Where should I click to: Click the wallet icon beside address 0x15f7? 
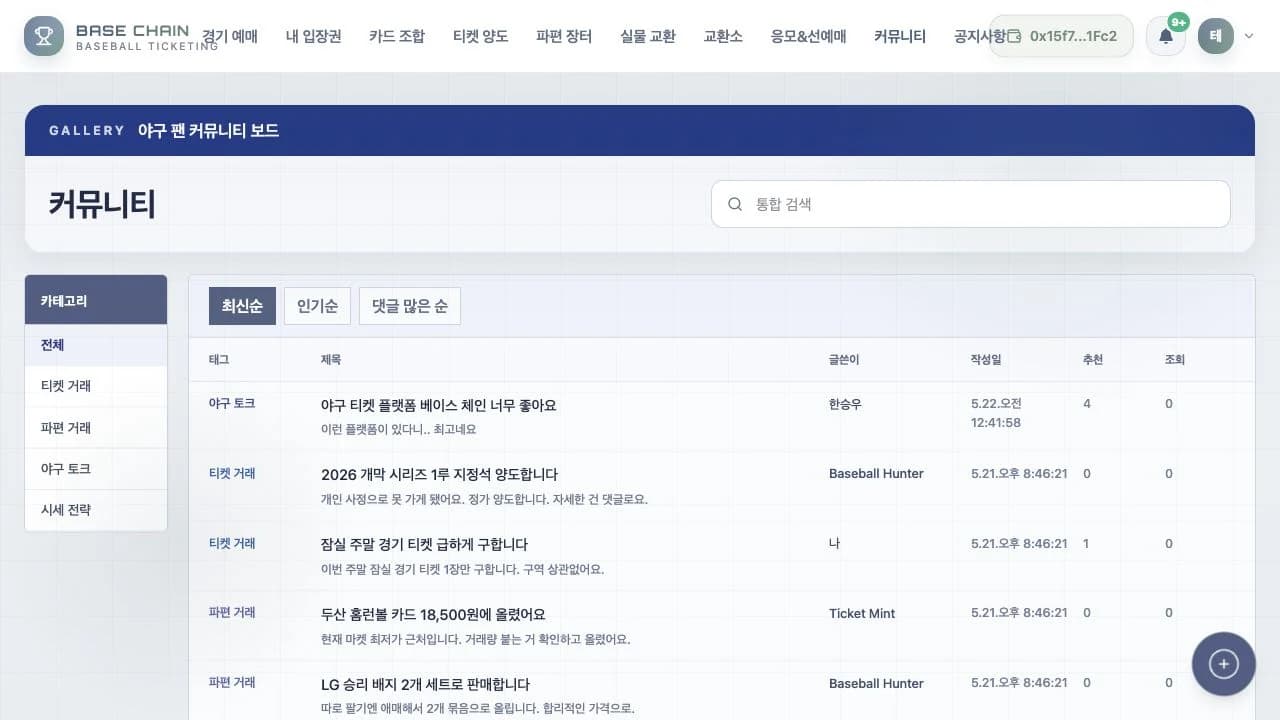(x=1013, y=36)
